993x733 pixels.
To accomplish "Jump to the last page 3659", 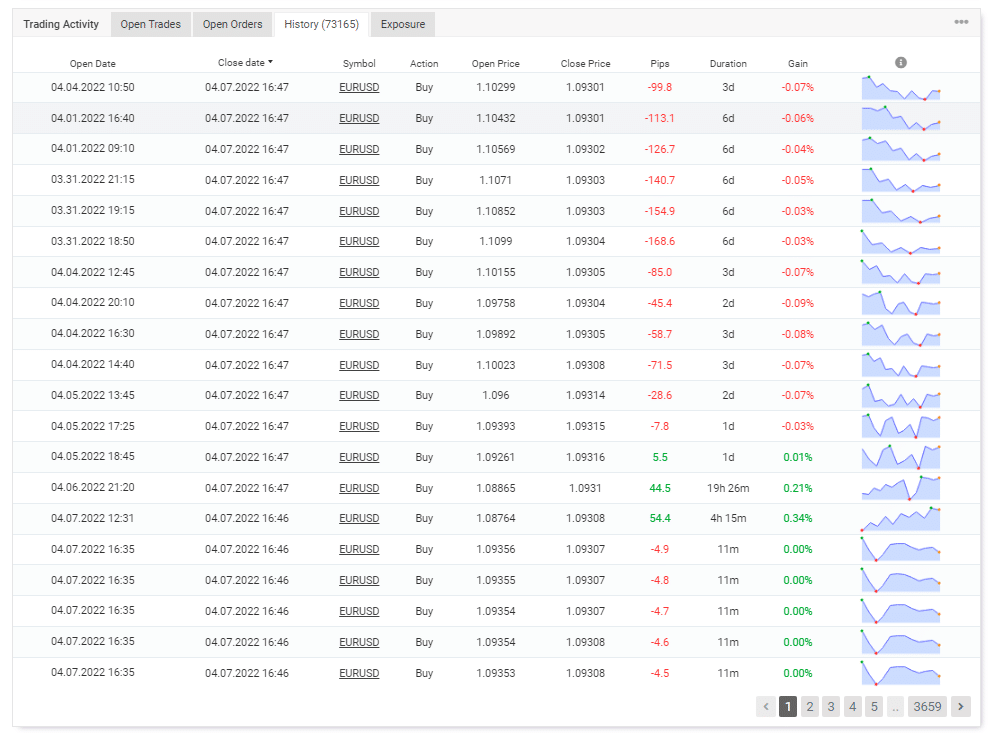I will pos(926,706).
